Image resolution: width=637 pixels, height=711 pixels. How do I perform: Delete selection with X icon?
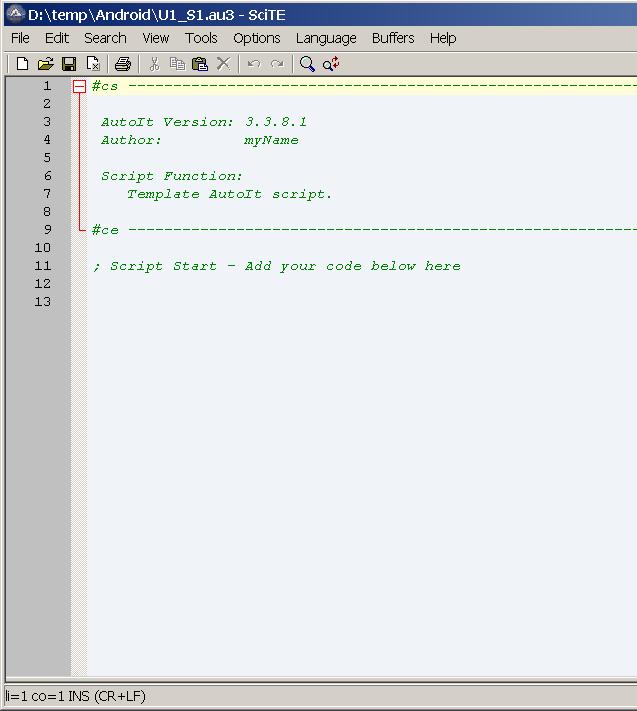pos(224,64)
